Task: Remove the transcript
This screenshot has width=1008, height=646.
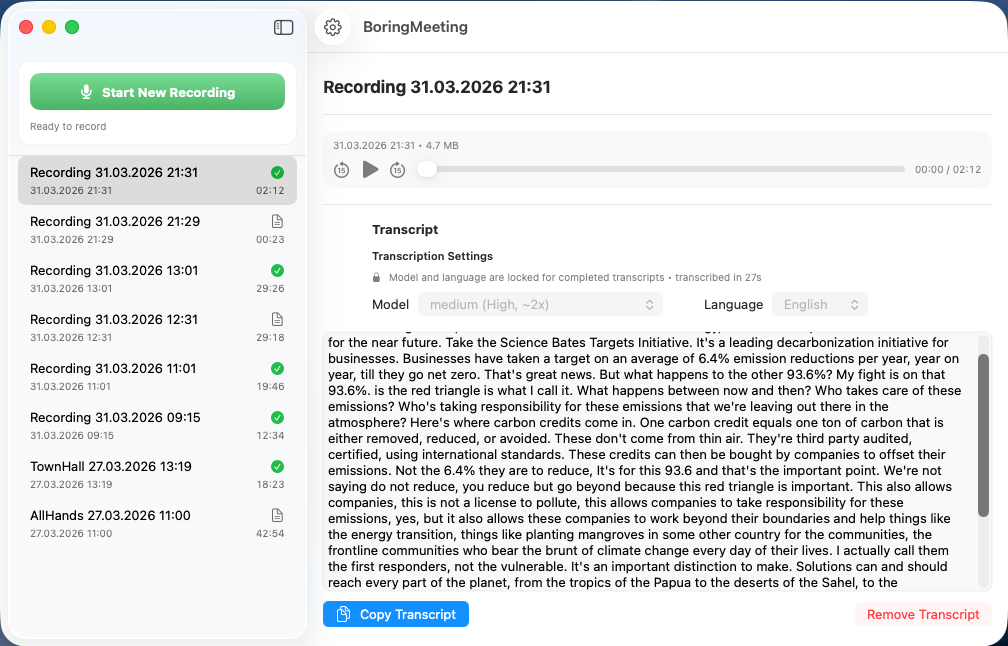Action: tap(922, 614)
